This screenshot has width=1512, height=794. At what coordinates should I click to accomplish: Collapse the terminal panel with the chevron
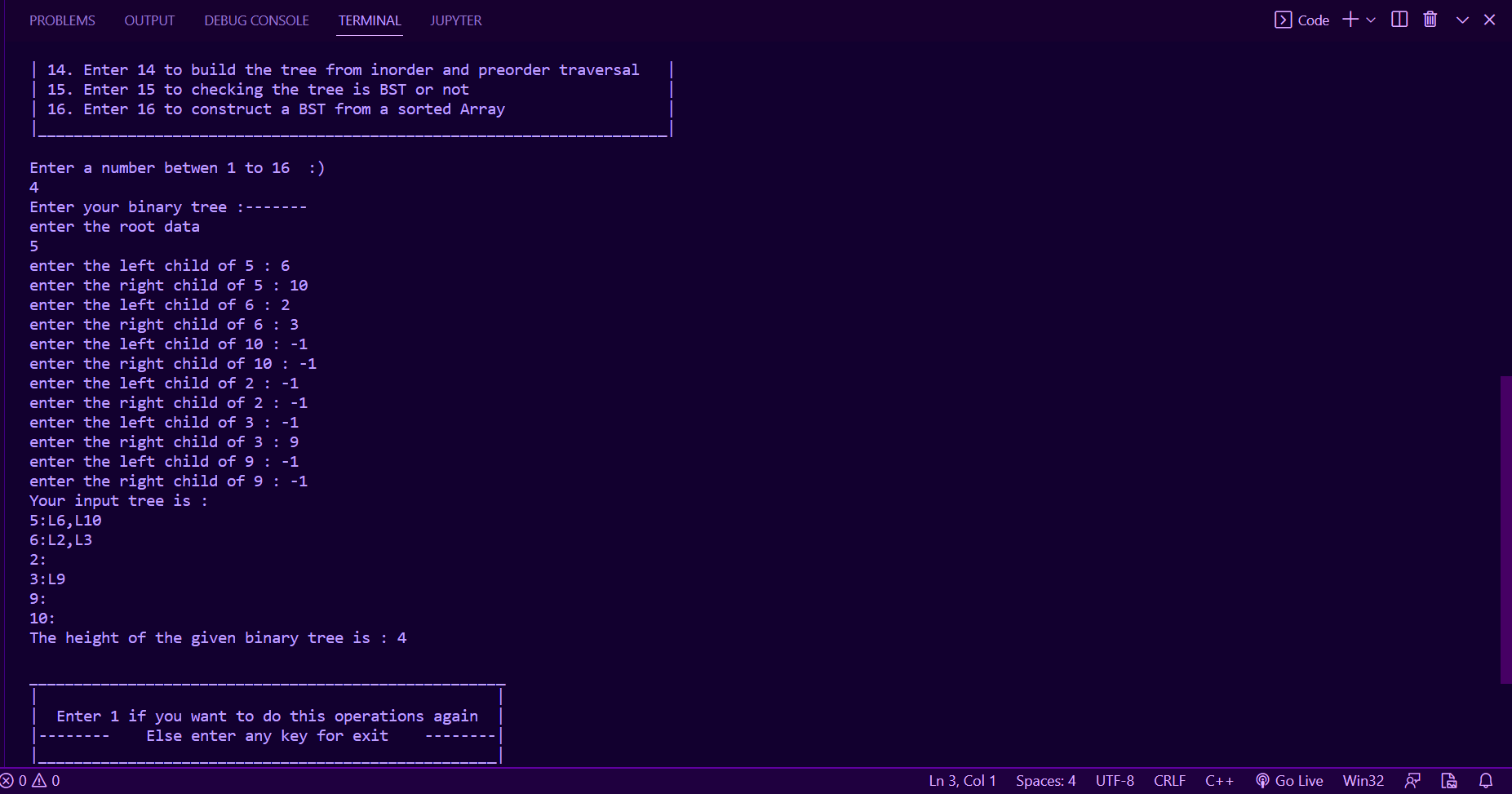[x=1461, y=19]
